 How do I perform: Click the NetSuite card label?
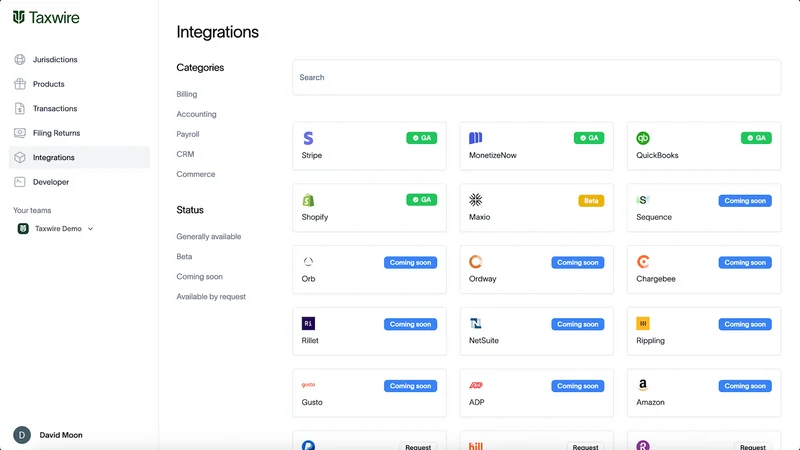point(484,341)
